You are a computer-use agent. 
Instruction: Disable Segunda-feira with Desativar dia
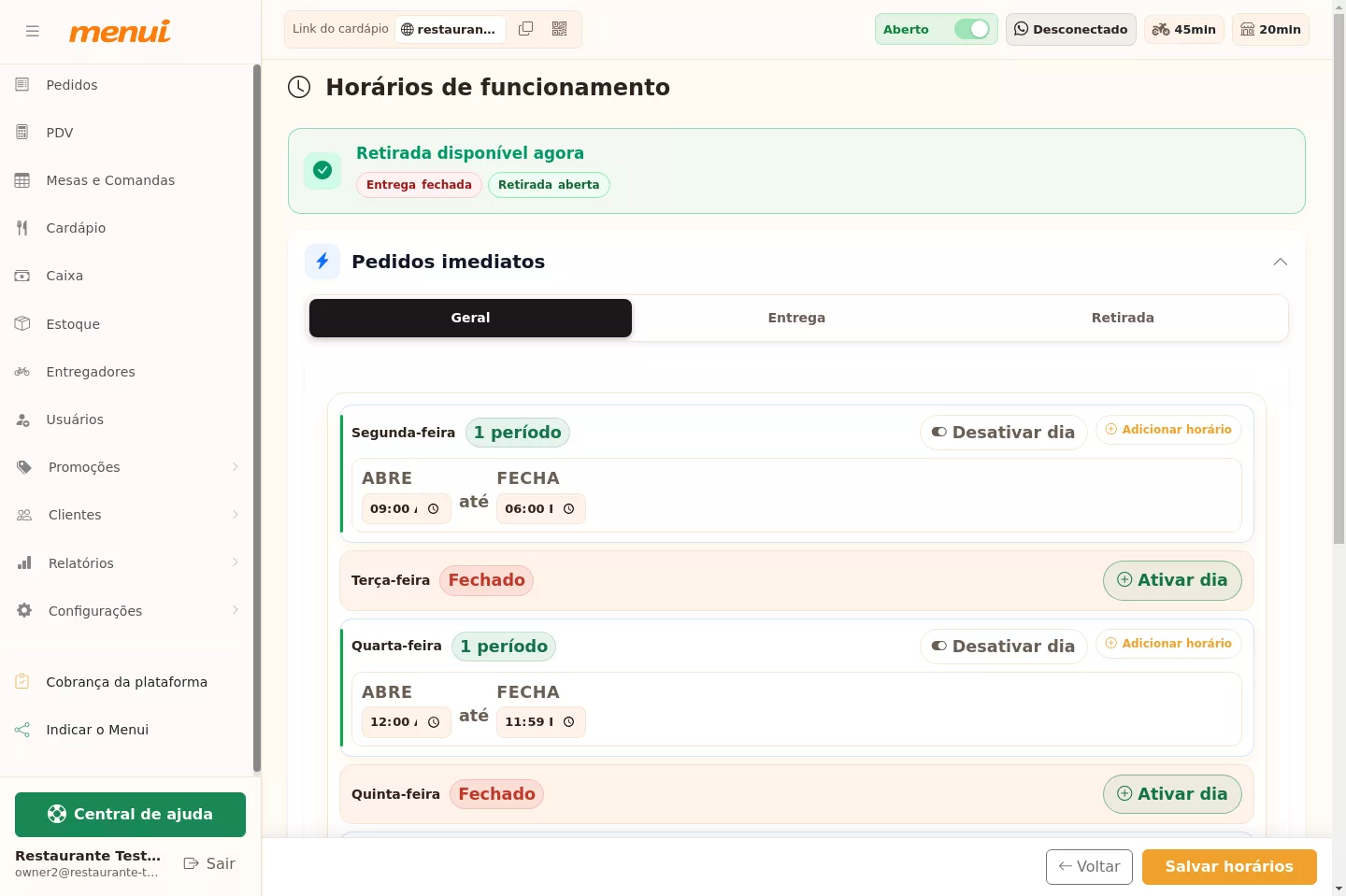pyautogui.click(x=1004, y=433)
